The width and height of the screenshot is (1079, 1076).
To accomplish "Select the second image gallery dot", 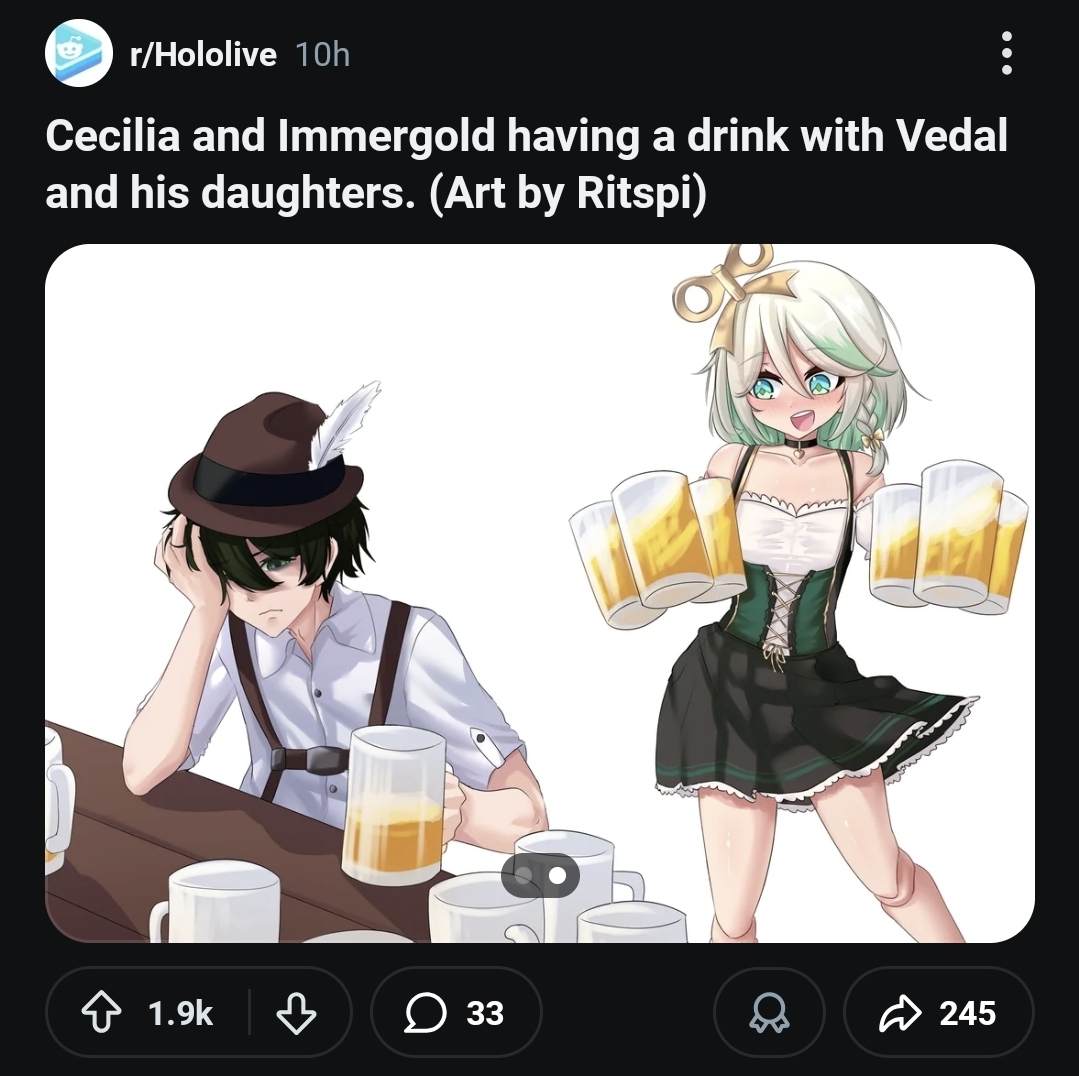I will tap(557, 875).
